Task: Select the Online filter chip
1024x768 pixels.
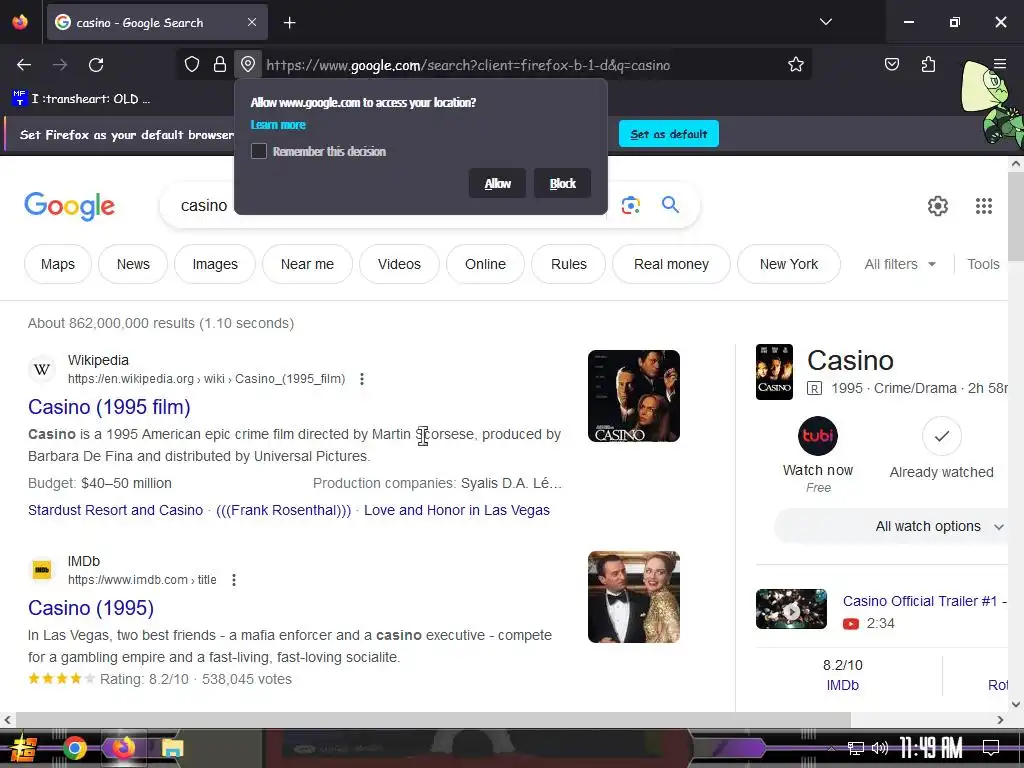Action: (x=485, y=264)
